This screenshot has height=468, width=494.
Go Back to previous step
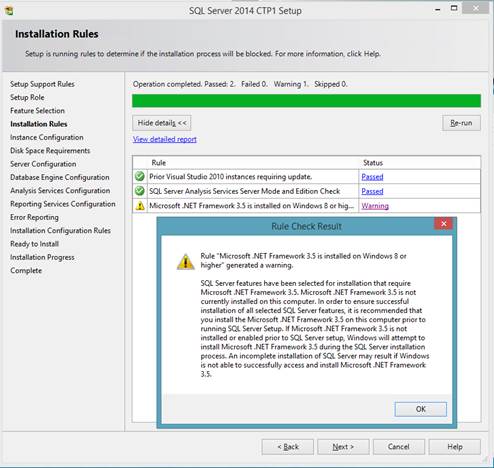pyautogui.click(x=288, y=447)
